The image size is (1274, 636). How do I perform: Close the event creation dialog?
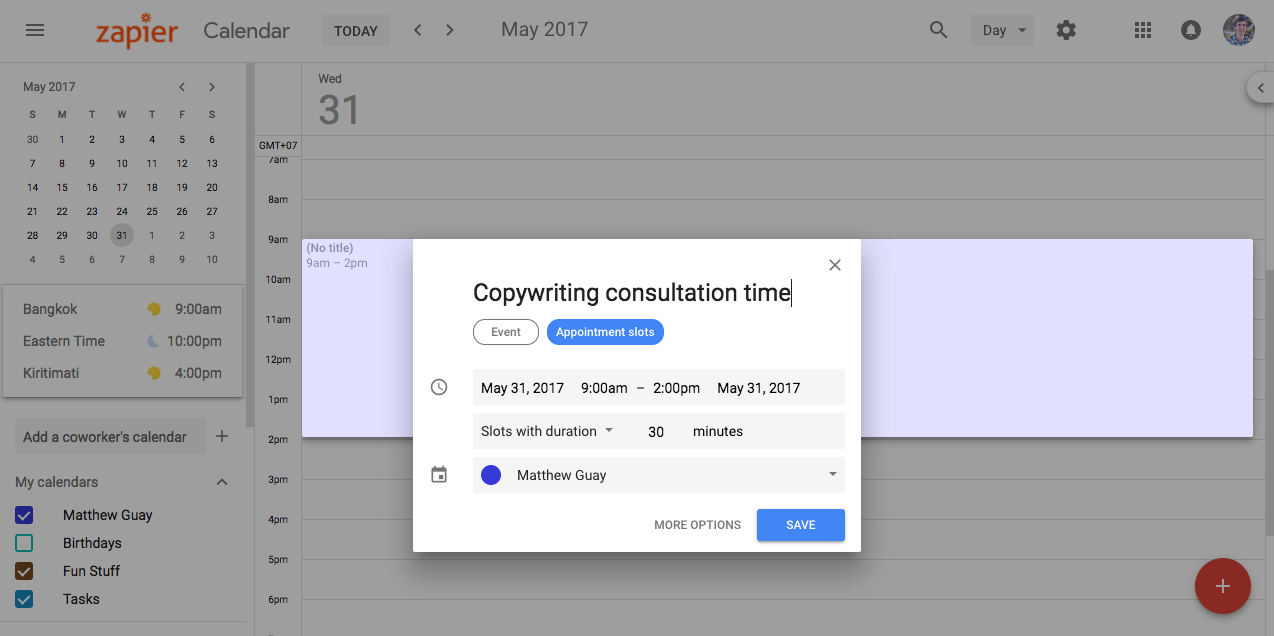coord(835,265)
